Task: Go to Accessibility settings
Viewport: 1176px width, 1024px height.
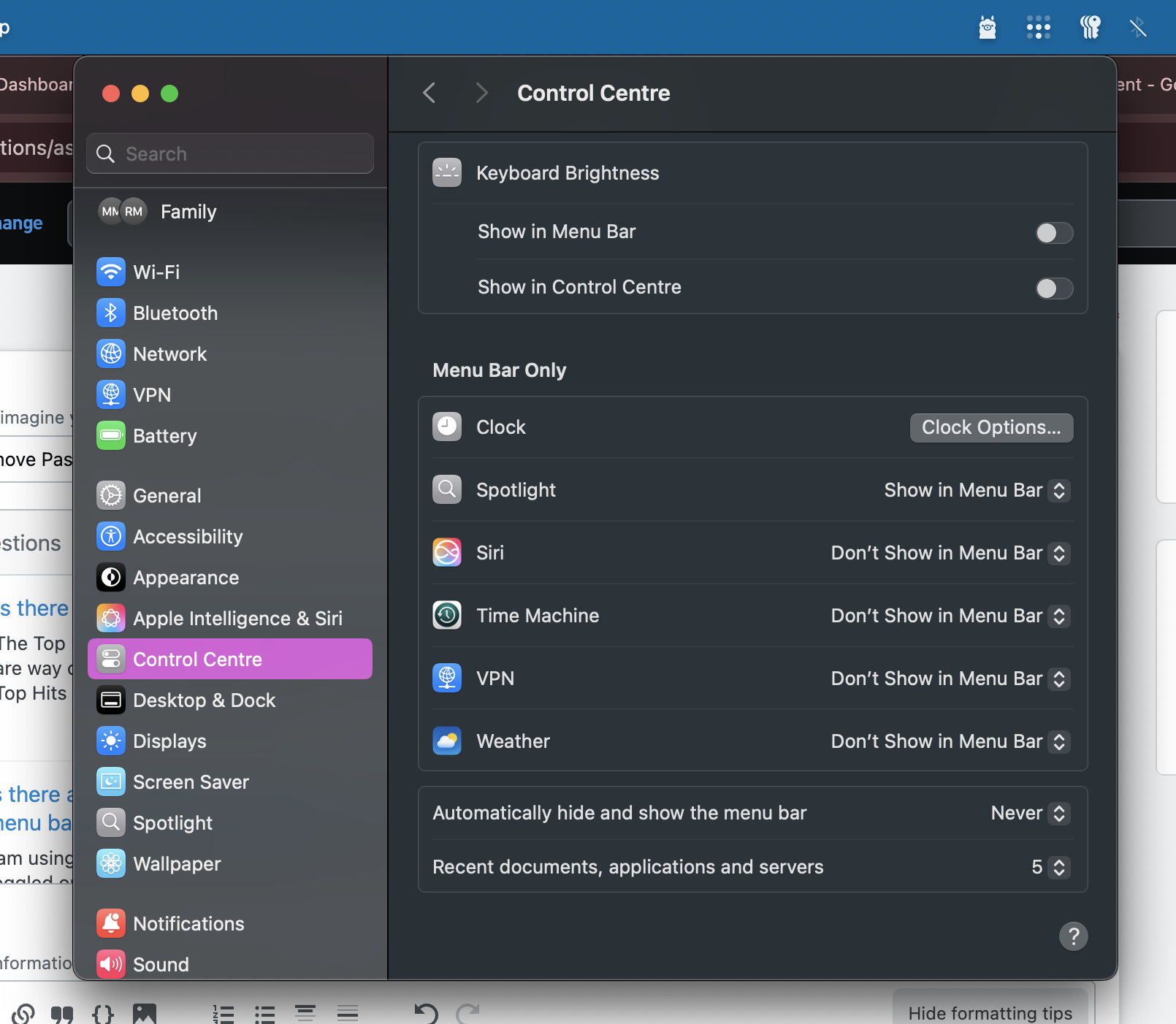Action: coord(230,537)
